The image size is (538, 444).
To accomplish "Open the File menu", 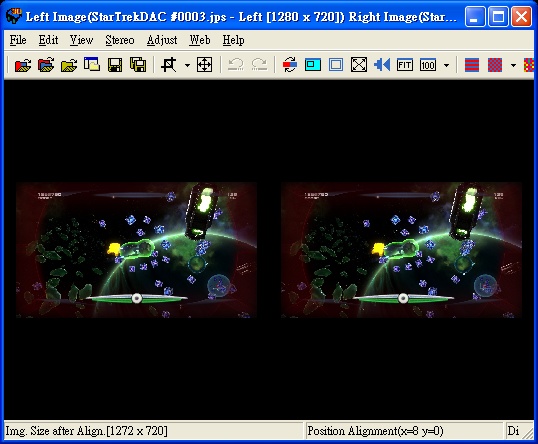I will tap(18, 40).
